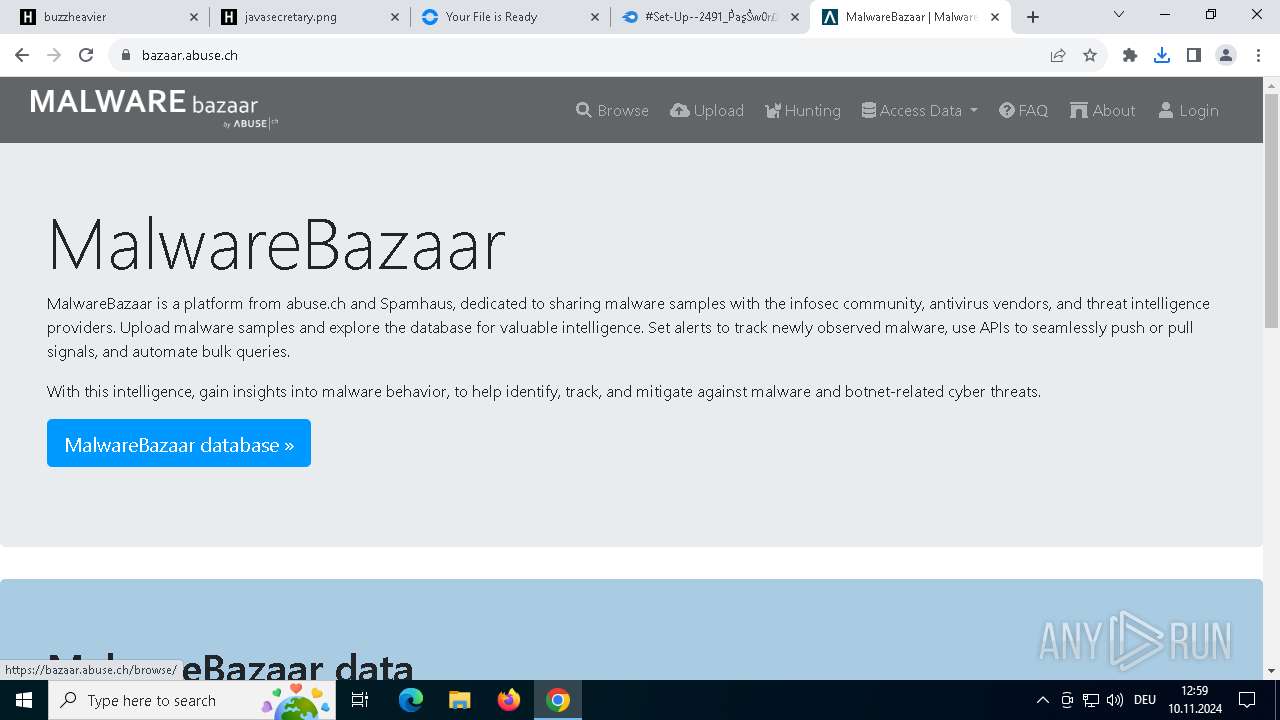Open Task View on the taskbar
The image size is (1280, 720).
[360, 700]
